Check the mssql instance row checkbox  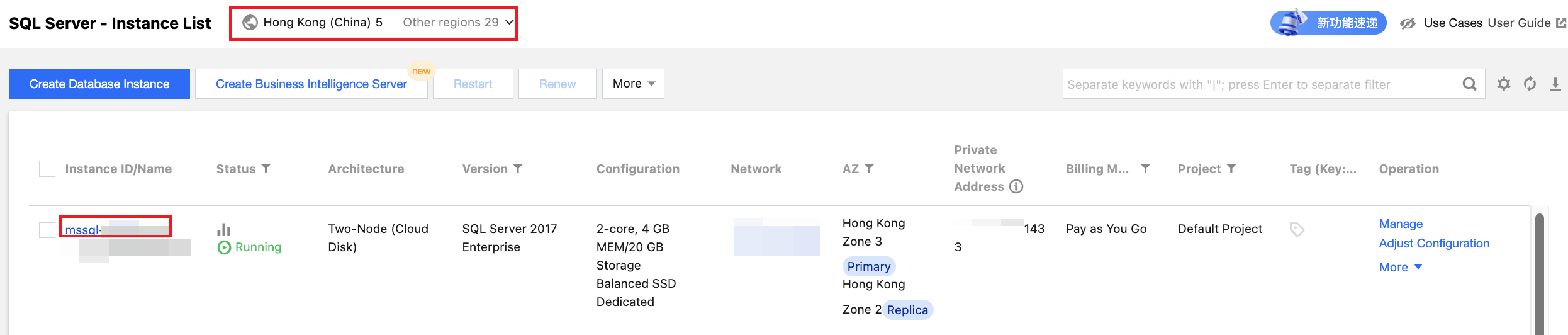(x=47, y=230)
